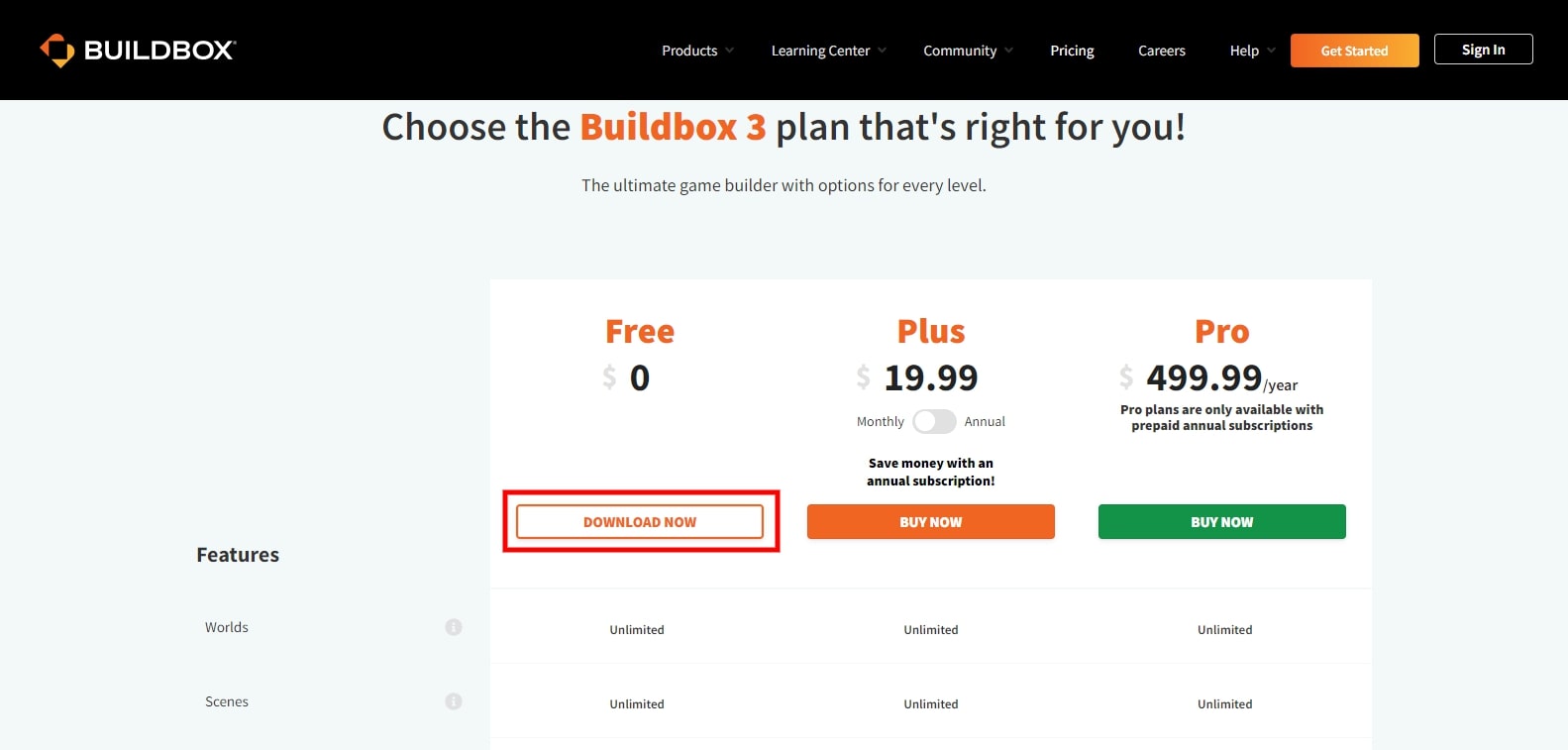
Task: Click the Free plan heading
Action: coord(640,331)
